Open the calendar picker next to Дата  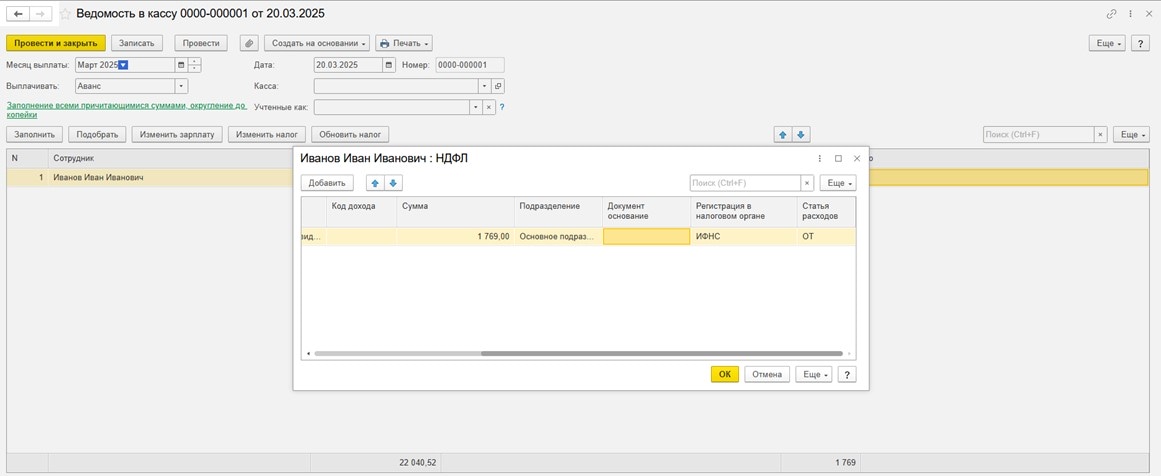[390, 65]
